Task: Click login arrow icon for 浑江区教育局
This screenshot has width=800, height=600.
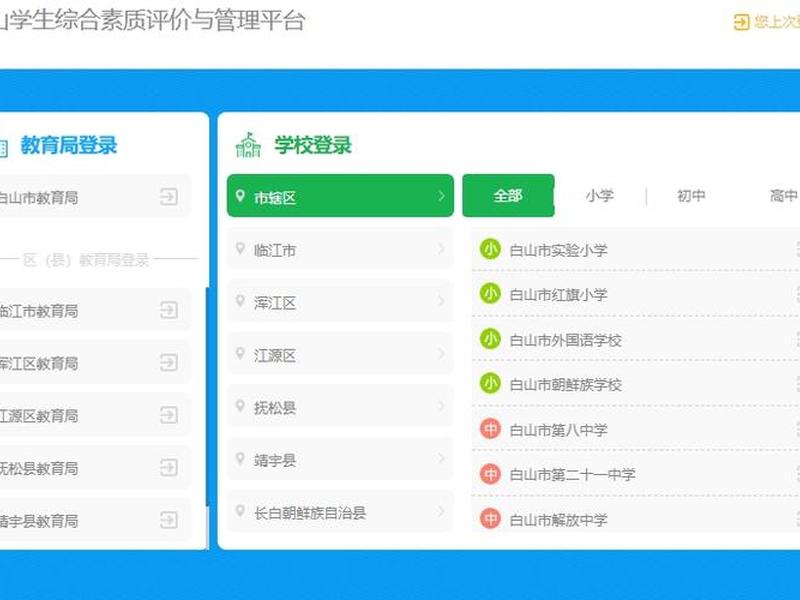Action: pos(169,362)
